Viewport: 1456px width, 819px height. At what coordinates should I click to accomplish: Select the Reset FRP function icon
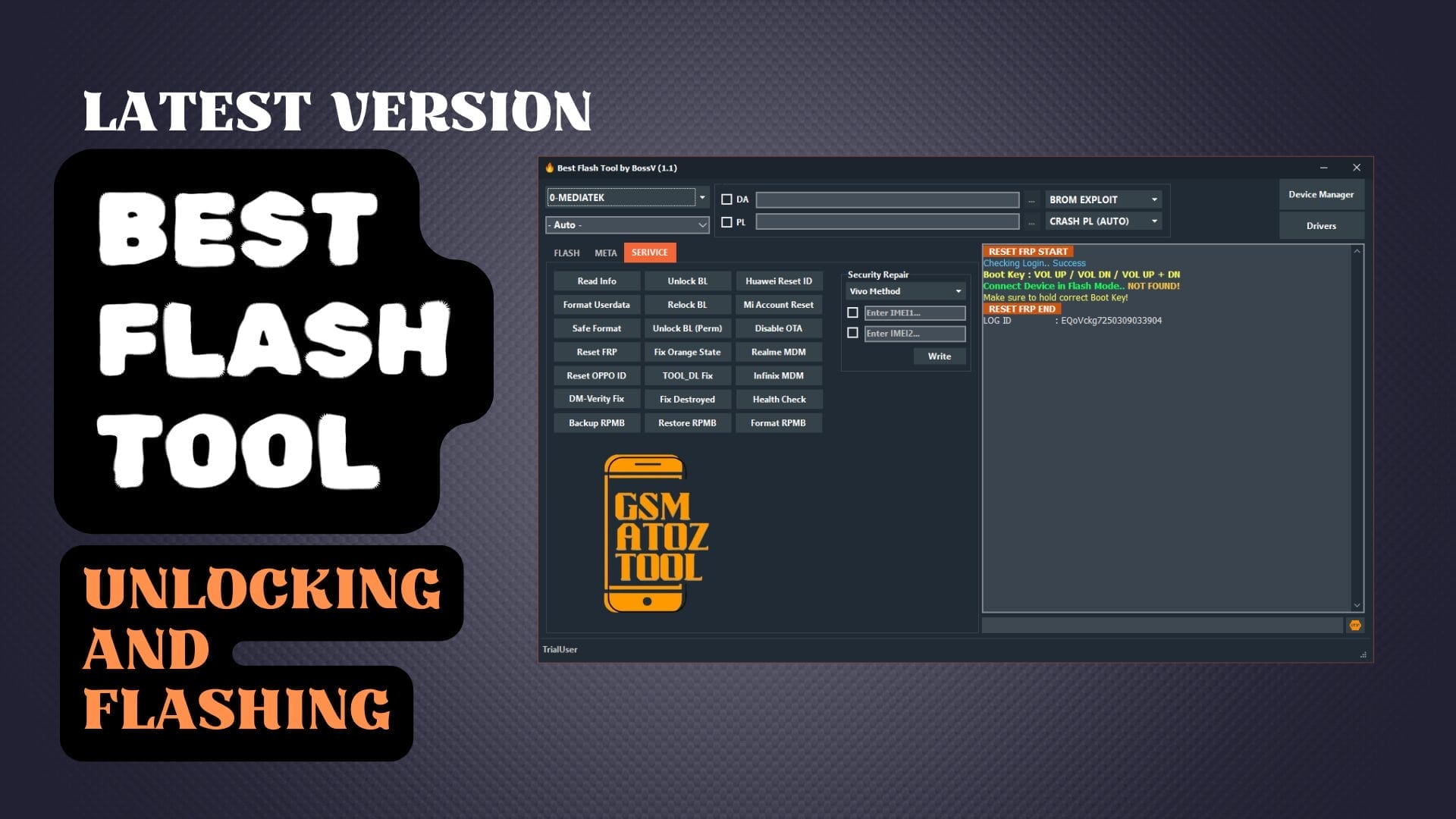596,351
